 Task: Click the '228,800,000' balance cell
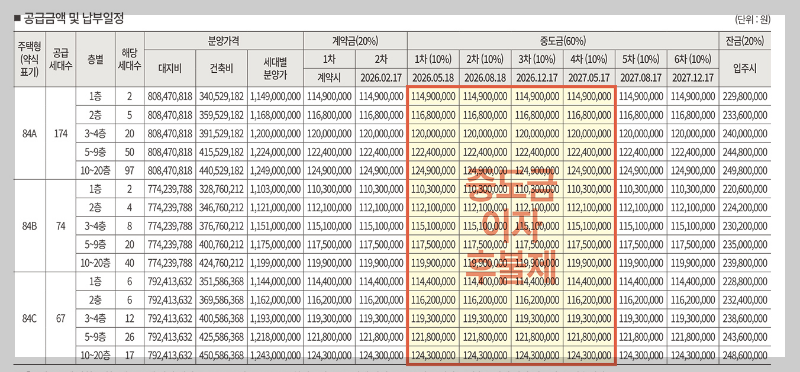tap(744, 282)
